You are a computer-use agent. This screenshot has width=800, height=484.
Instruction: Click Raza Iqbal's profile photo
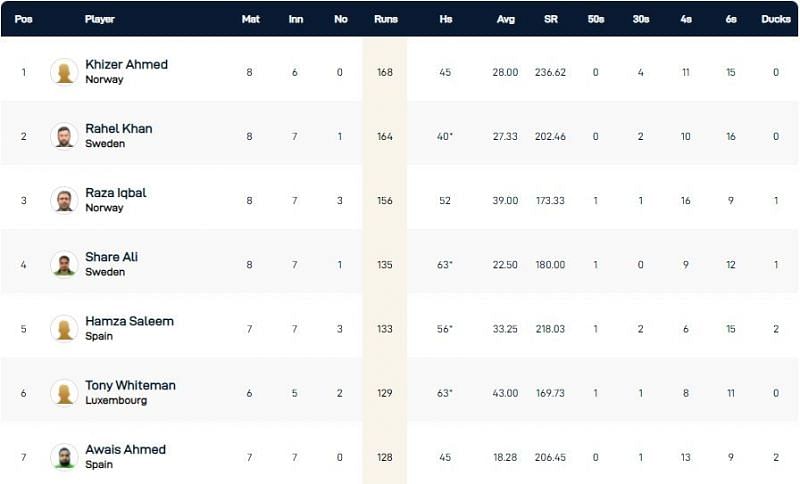[x=64, y=200]
